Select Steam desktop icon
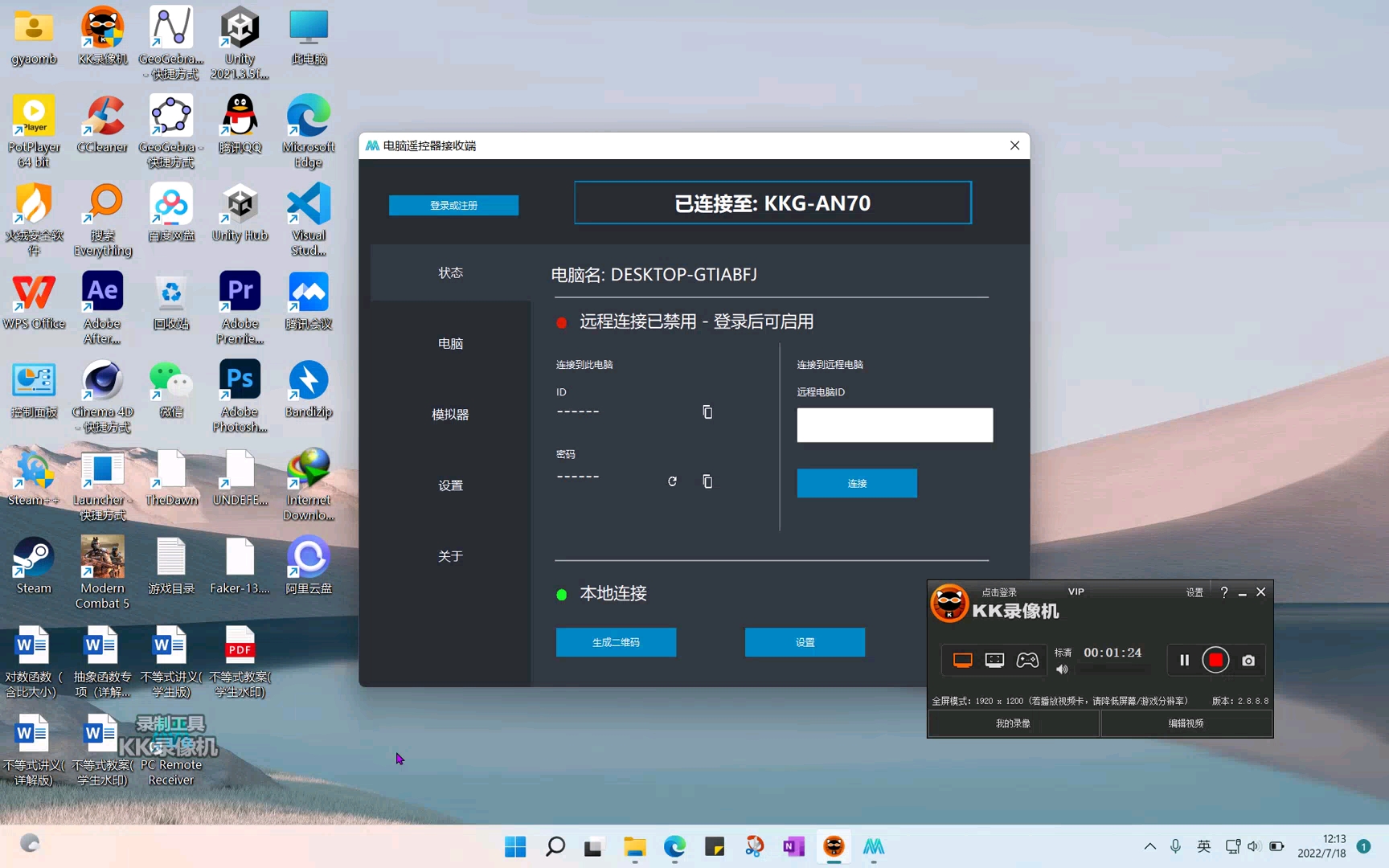Screen dimensions: 1389x868 pos(34,566)
